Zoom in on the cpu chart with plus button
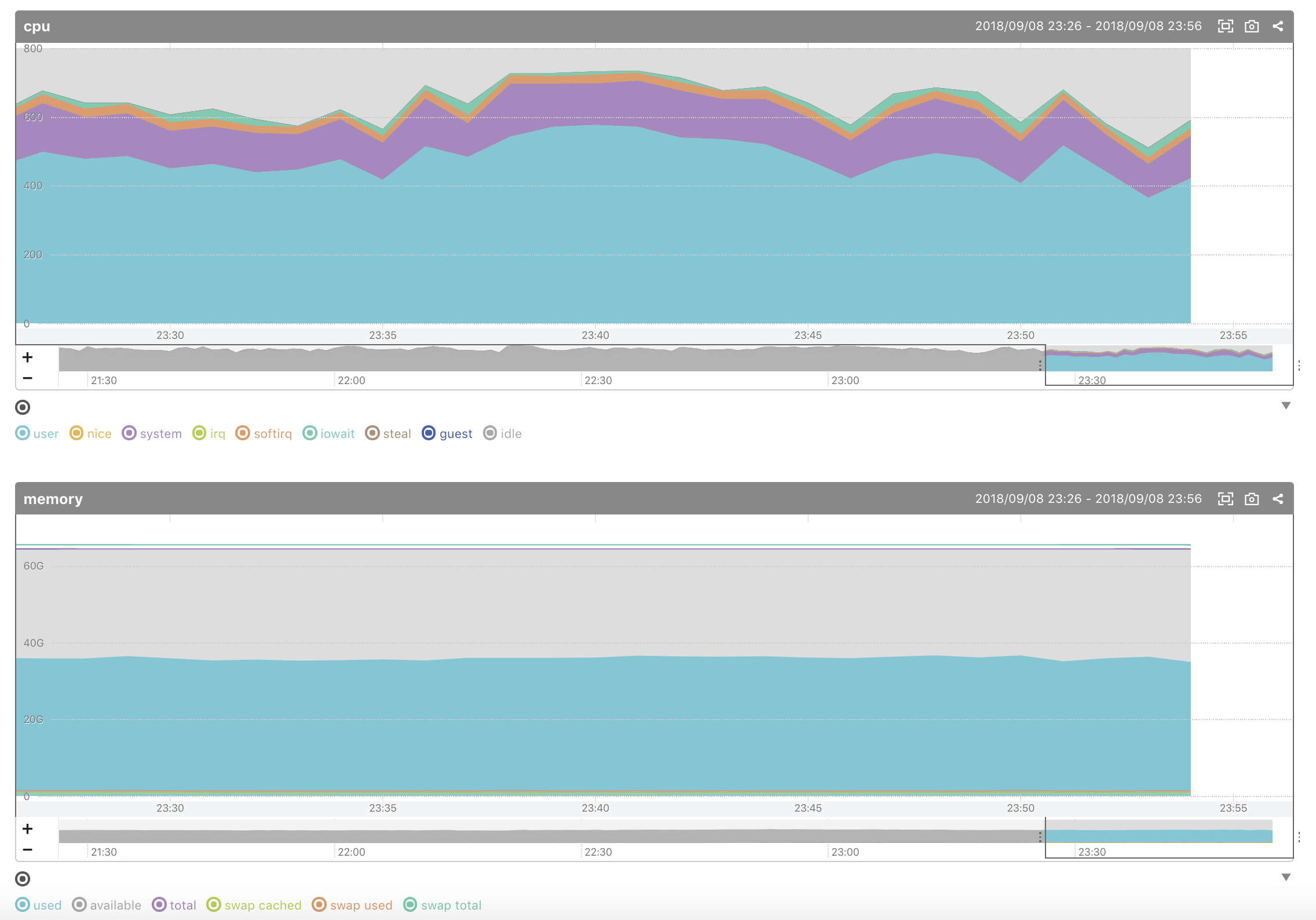 27,357
